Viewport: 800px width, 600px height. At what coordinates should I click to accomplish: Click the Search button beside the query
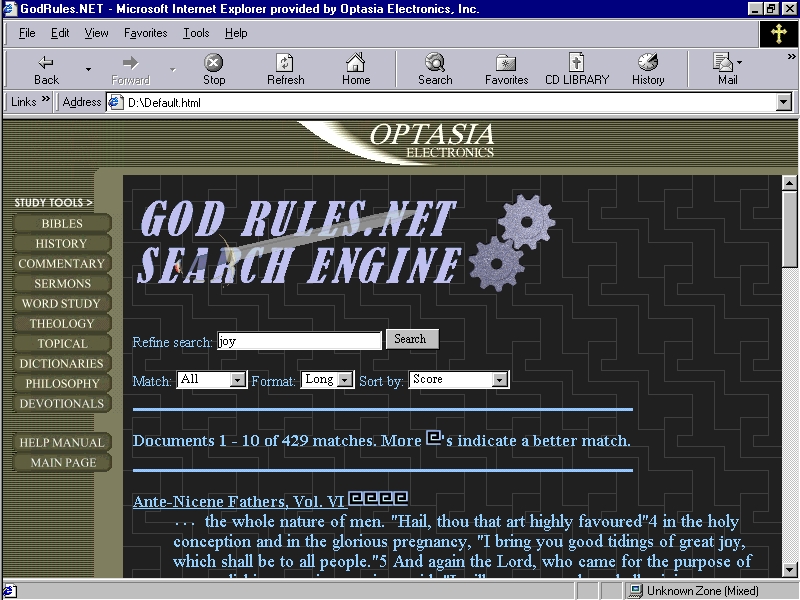[411, 340]
